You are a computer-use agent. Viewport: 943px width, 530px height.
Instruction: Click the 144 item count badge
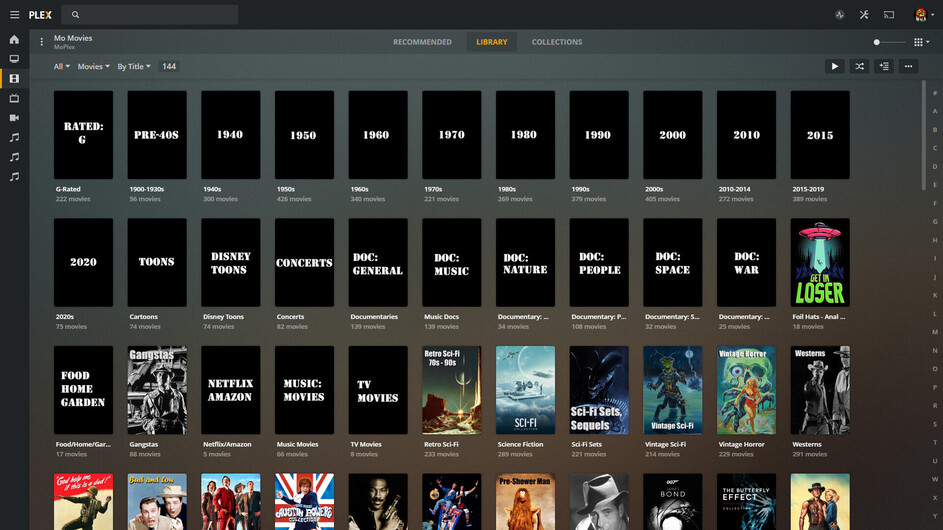pos(169,67)
